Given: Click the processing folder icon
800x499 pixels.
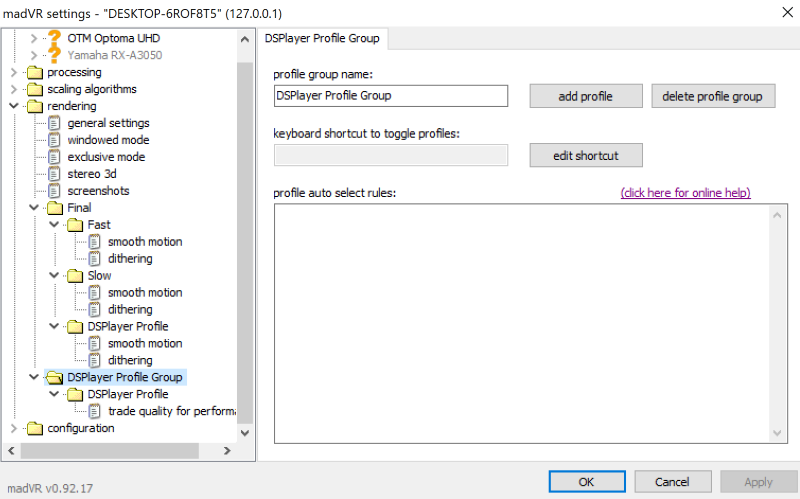Looking at the screenshot, I should coord(35,72).
